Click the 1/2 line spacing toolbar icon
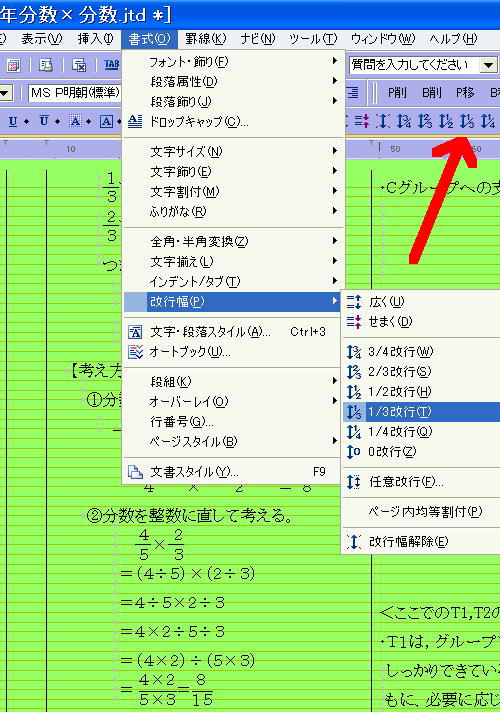Viewport: 500px width, 712px height. tap(446, 121)
